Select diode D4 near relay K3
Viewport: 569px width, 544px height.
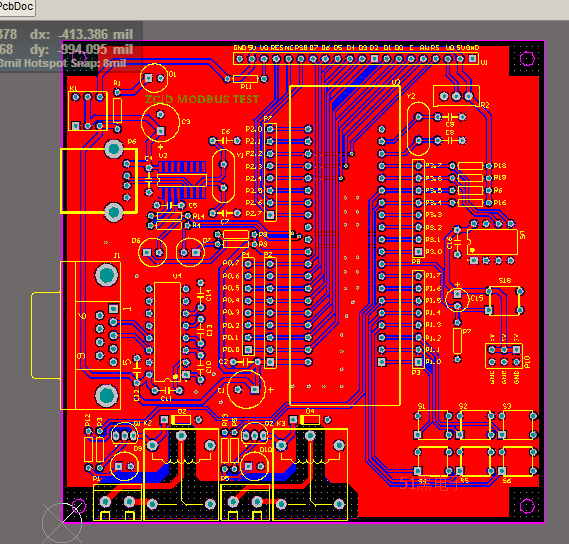[x=310, y=420]
